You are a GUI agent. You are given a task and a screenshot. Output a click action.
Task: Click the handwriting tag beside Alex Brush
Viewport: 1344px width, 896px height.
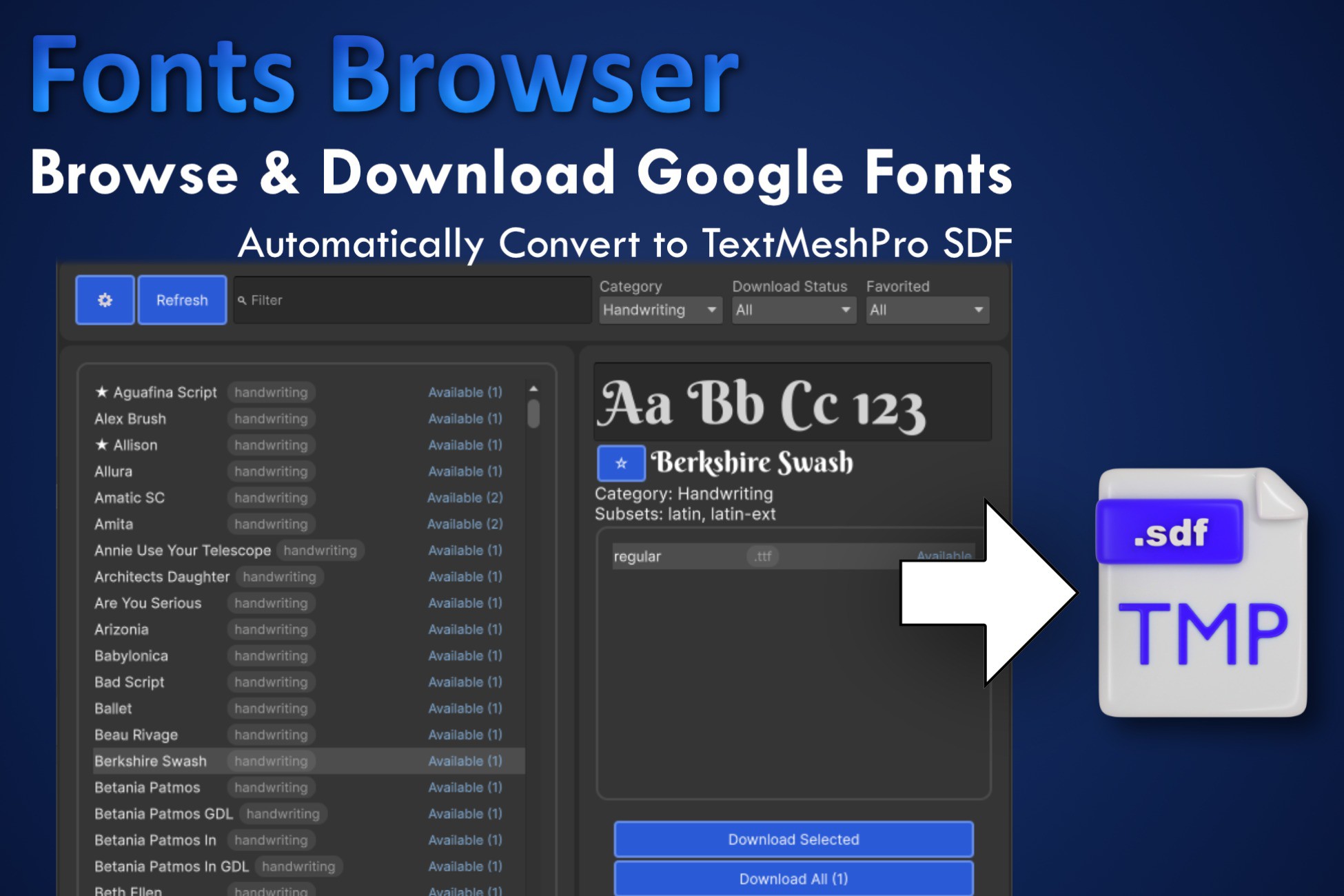(x=271, y=418)
